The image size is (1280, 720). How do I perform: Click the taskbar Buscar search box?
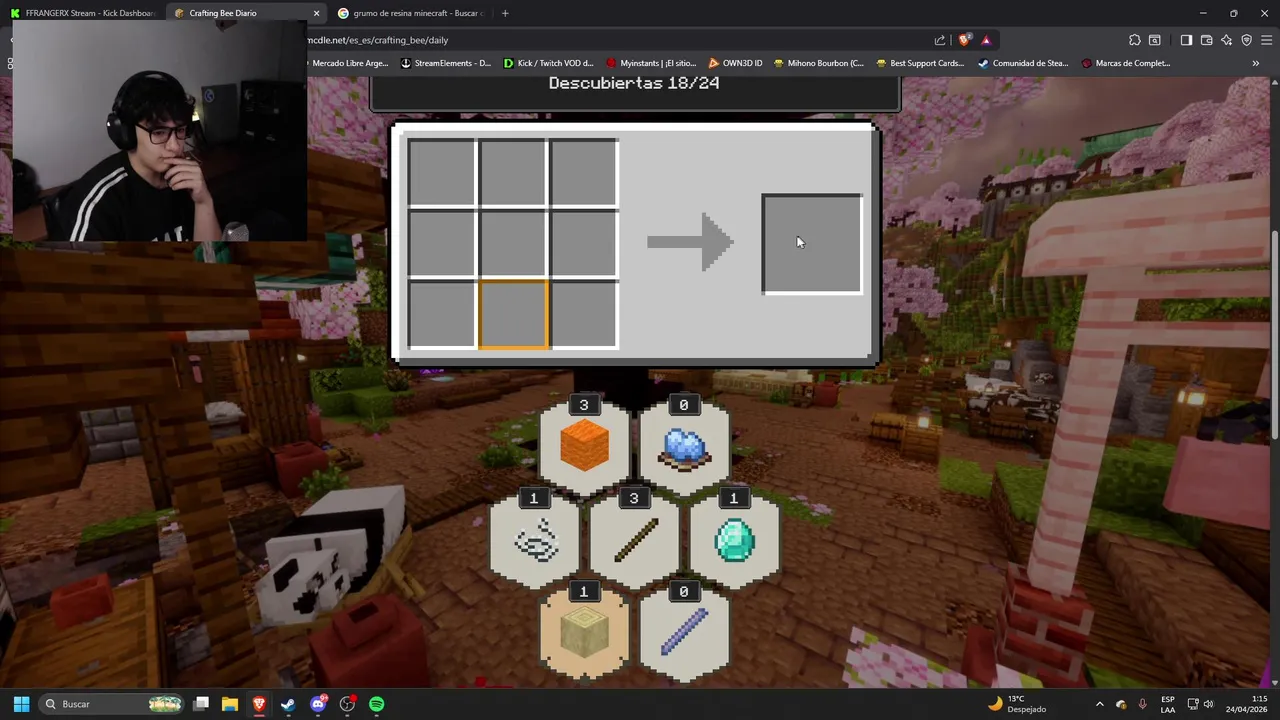[x=112, y=704]
